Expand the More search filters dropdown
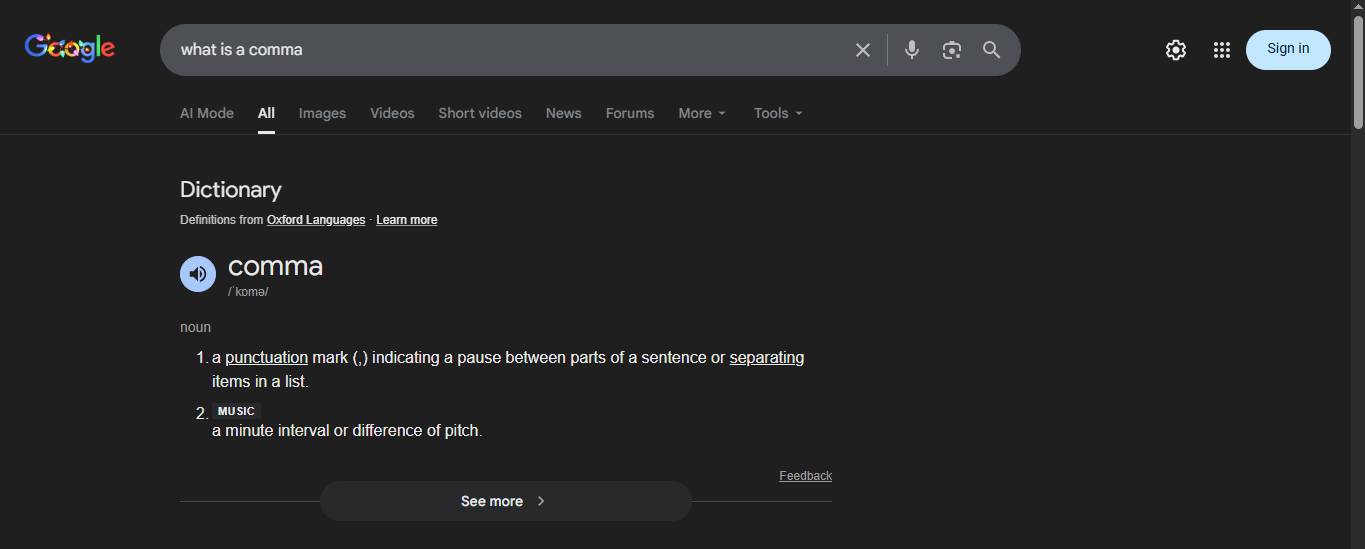1365x549 pixels. tap(702, 113)
